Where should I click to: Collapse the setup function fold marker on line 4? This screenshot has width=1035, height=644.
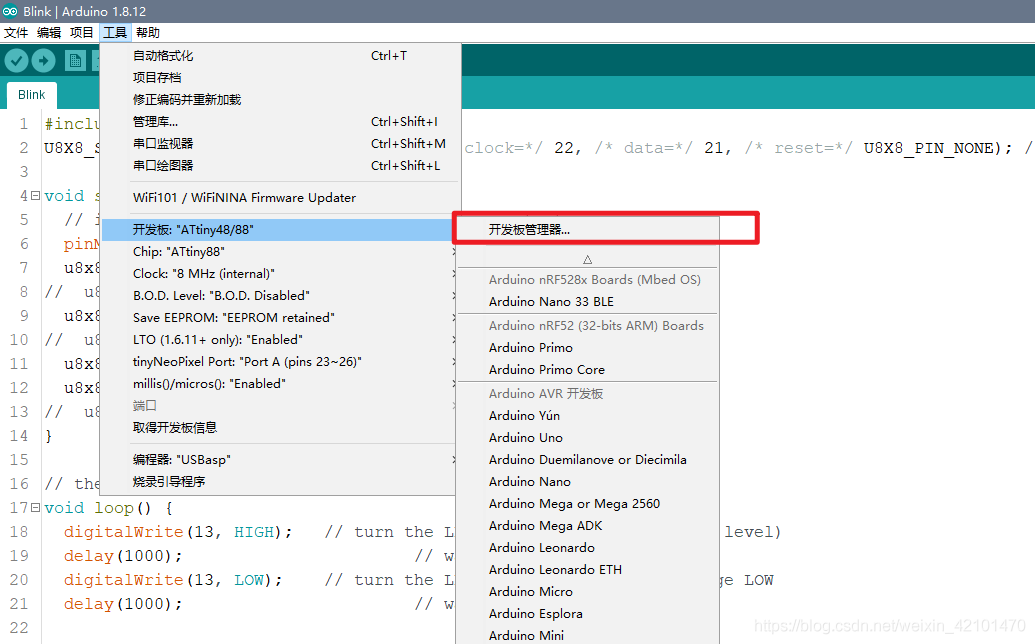pos(36,195)
